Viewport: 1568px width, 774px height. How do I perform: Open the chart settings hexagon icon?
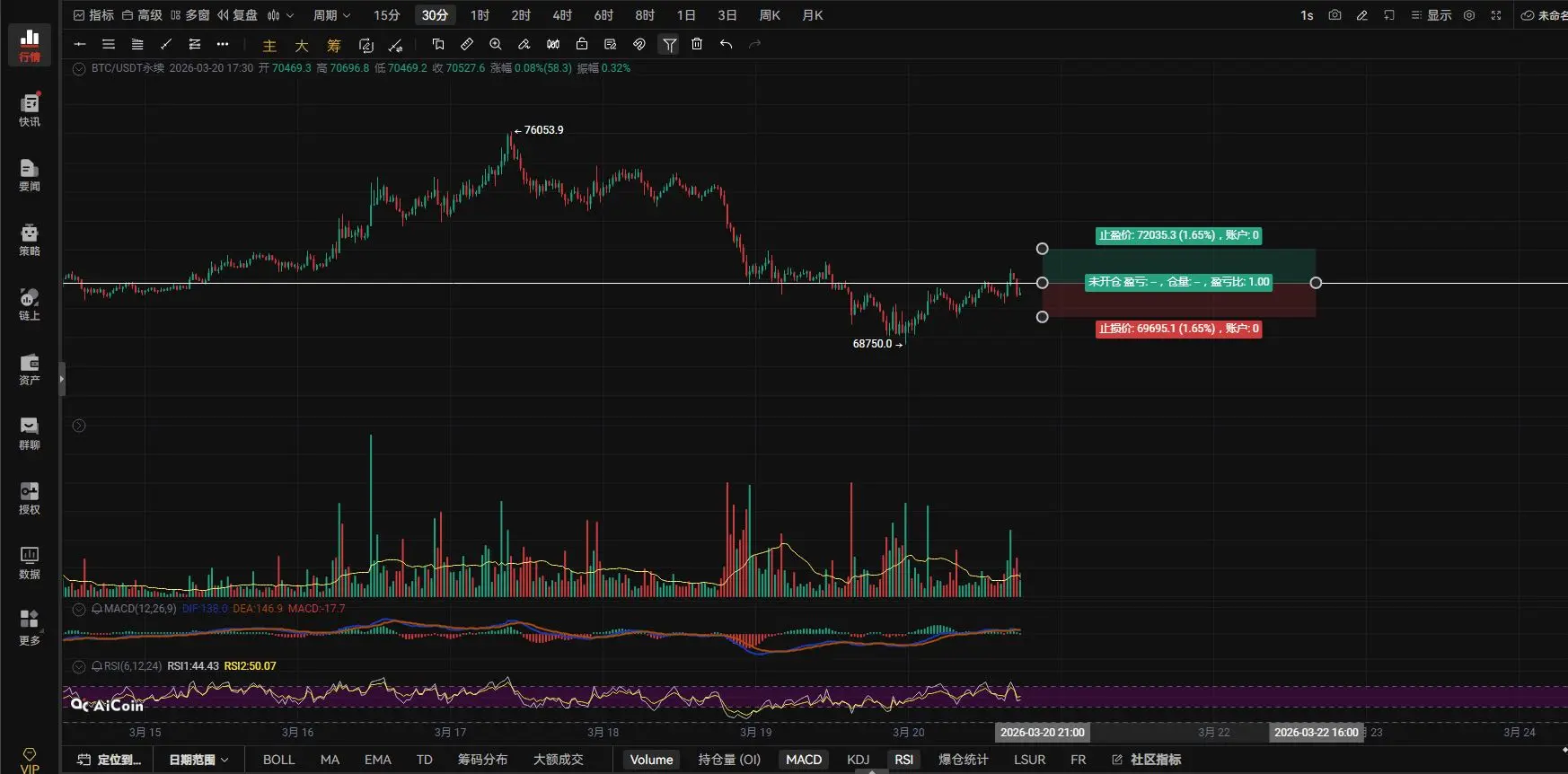[x=1469, y=15]
